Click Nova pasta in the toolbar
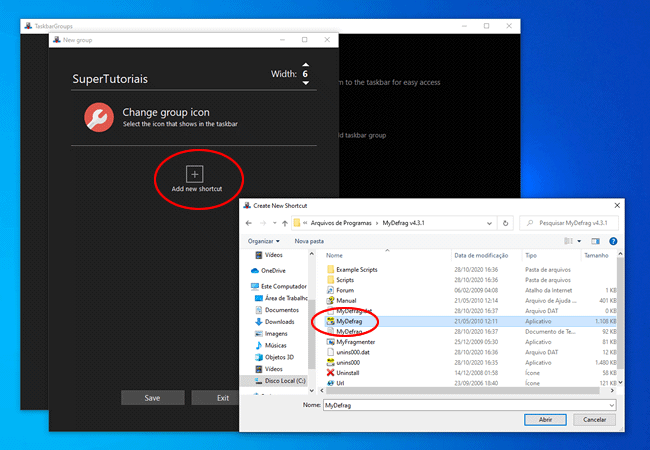This screenshot has width=650, height=450. (309, 241)
